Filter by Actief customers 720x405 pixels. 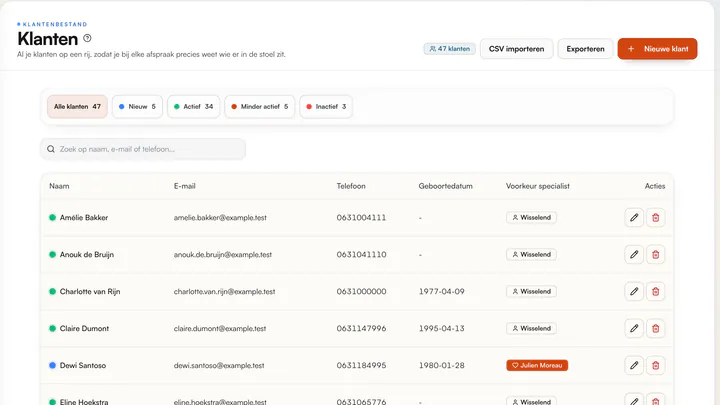(193, 107)
